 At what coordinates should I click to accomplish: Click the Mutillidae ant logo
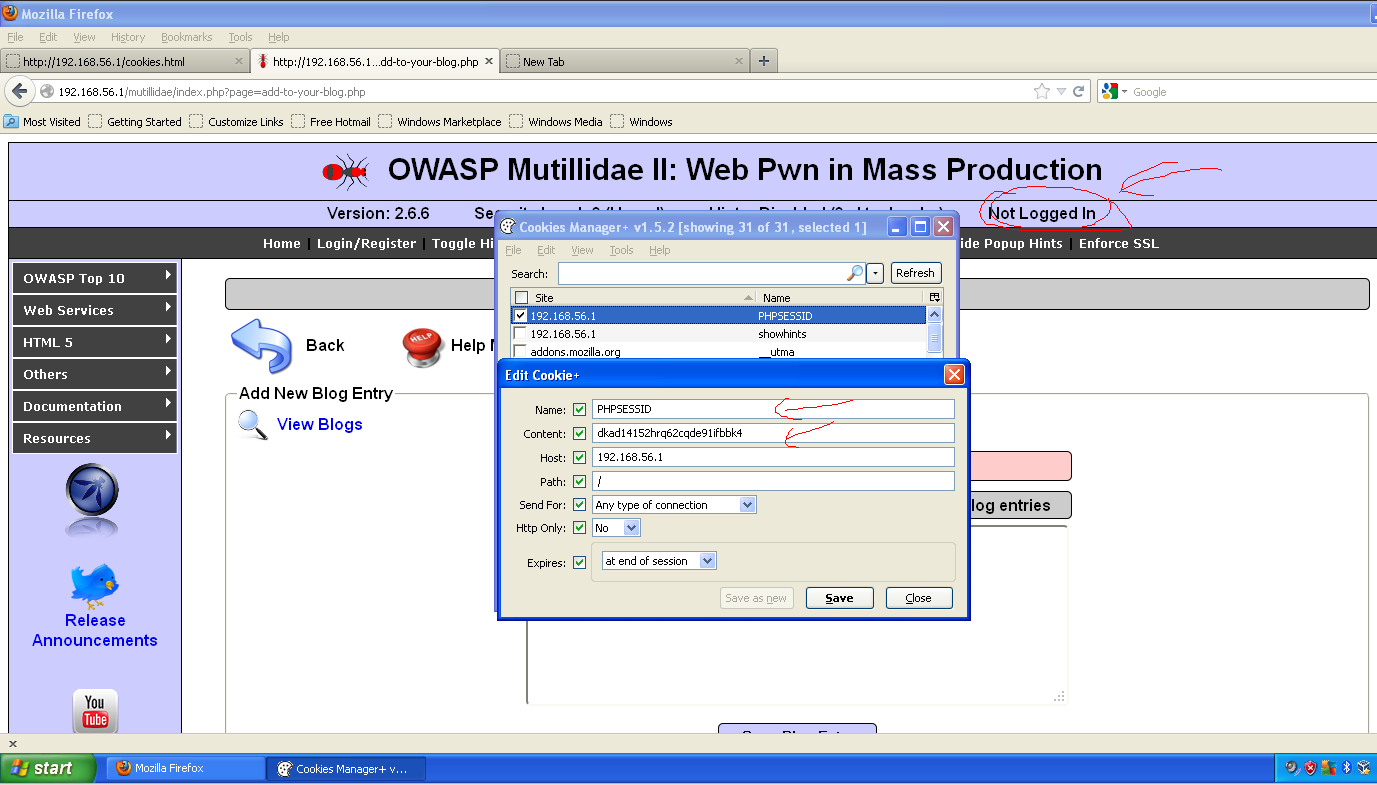click(x=346, y=171)
